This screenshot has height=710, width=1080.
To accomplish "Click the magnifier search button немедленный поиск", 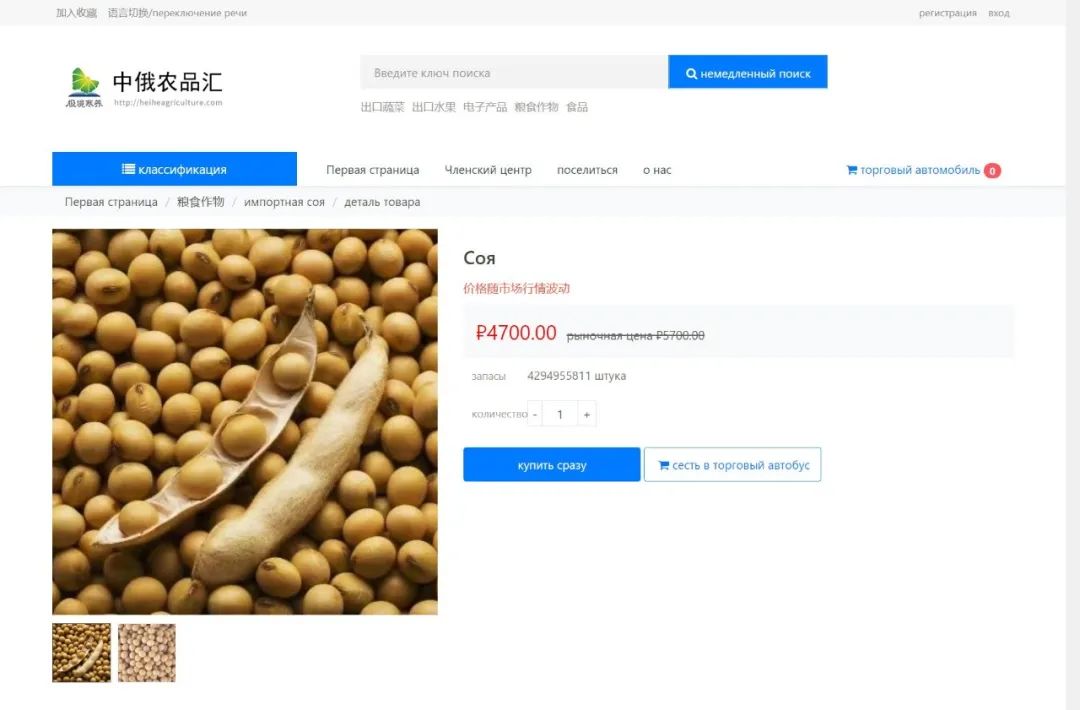I will [747, 72].
